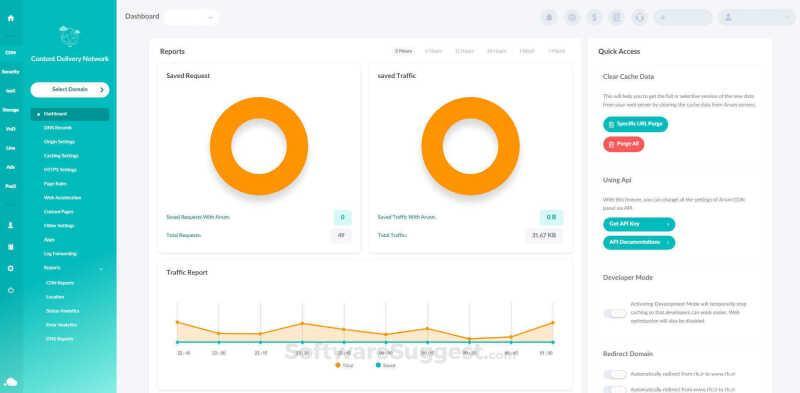800x393 pixels.
Task: Open DNS Reports under Reports
Action: point(60,339)
